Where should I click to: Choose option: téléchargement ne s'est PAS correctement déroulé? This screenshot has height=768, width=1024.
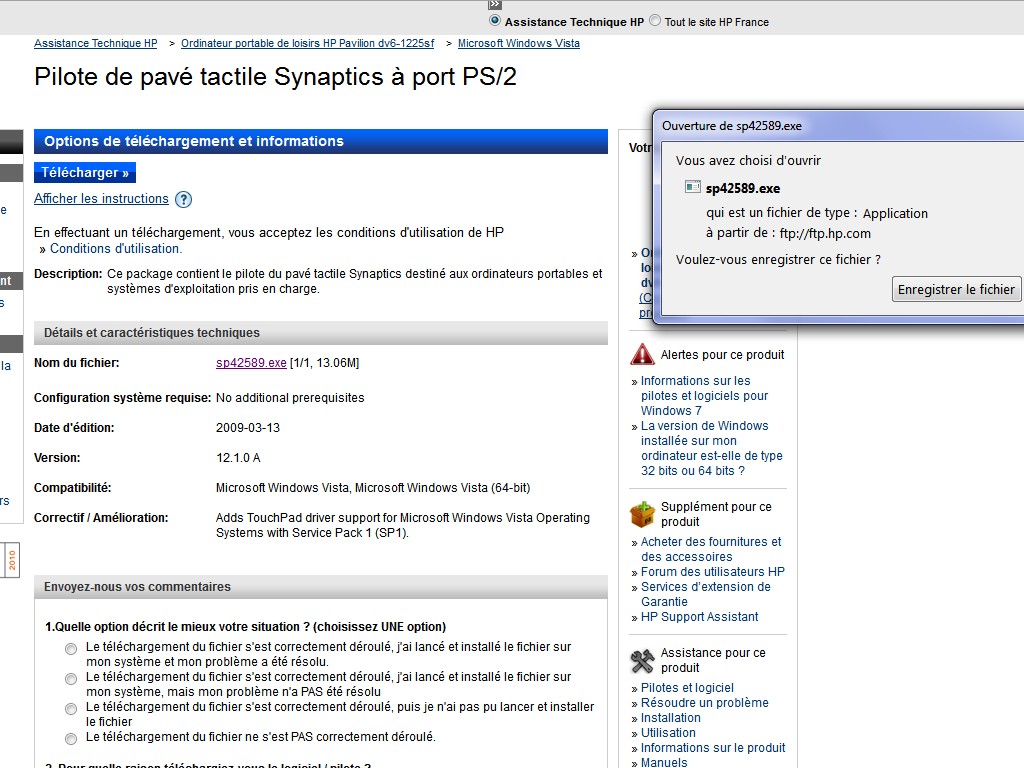tap(71, 739)
